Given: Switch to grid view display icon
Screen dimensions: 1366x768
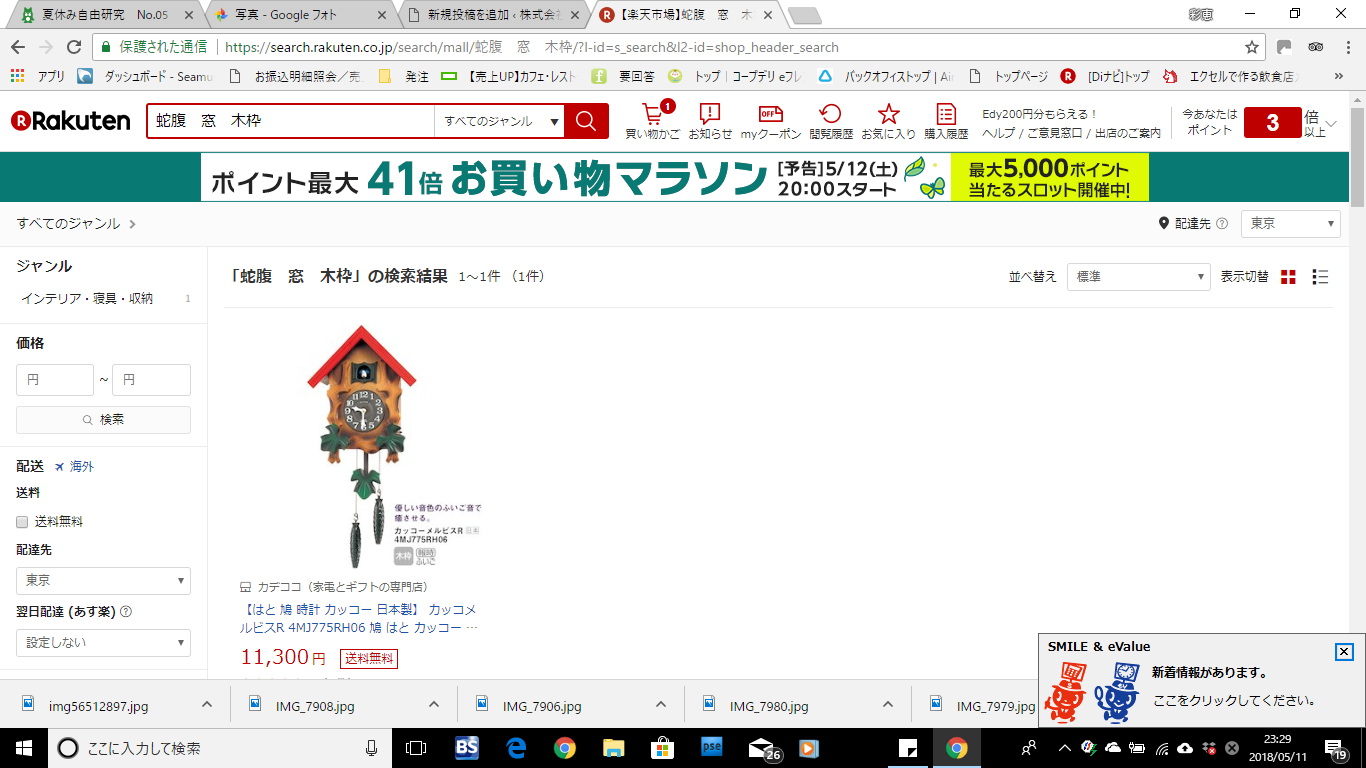Looking at the screenshot, I should tap(1288, 277).
